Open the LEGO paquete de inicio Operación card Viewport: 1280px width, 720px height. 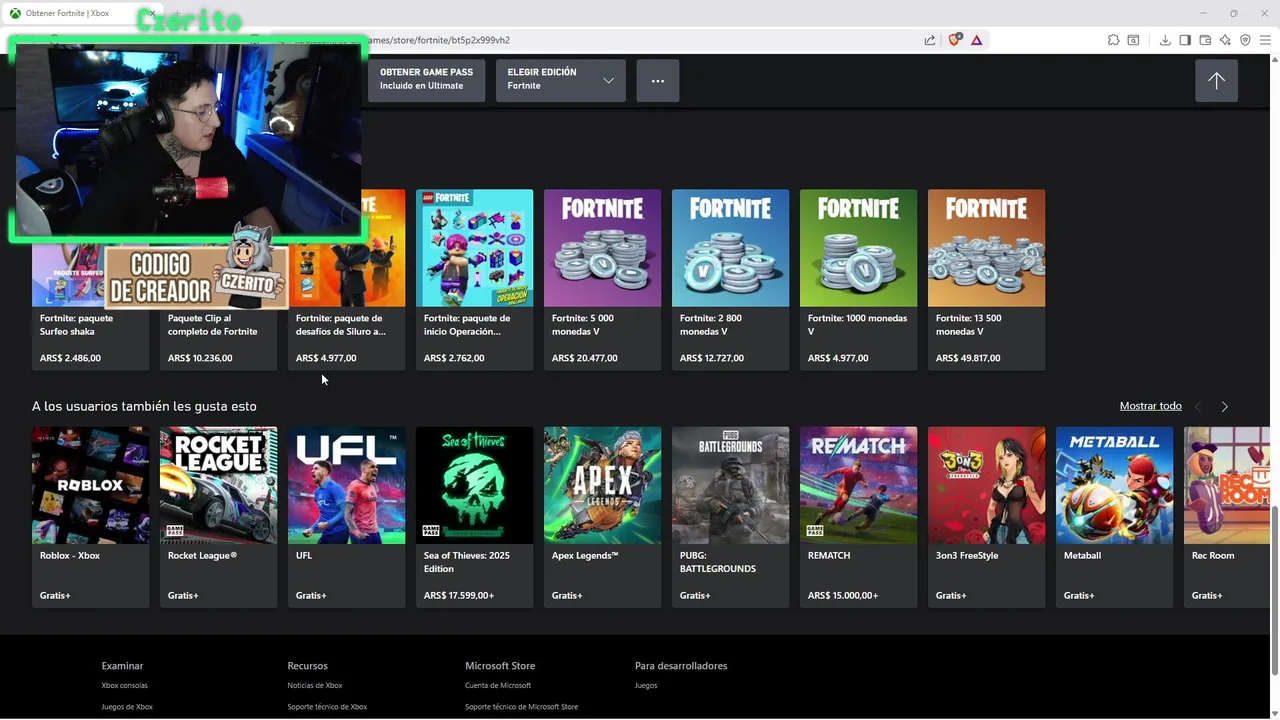point(474,280)
